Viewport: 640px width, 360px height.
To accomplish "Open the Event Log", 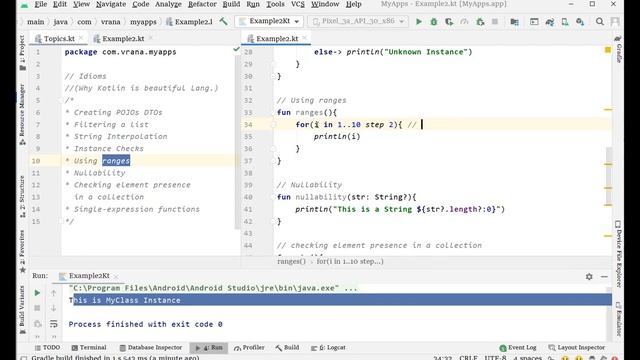I will [x=518, y=348].
